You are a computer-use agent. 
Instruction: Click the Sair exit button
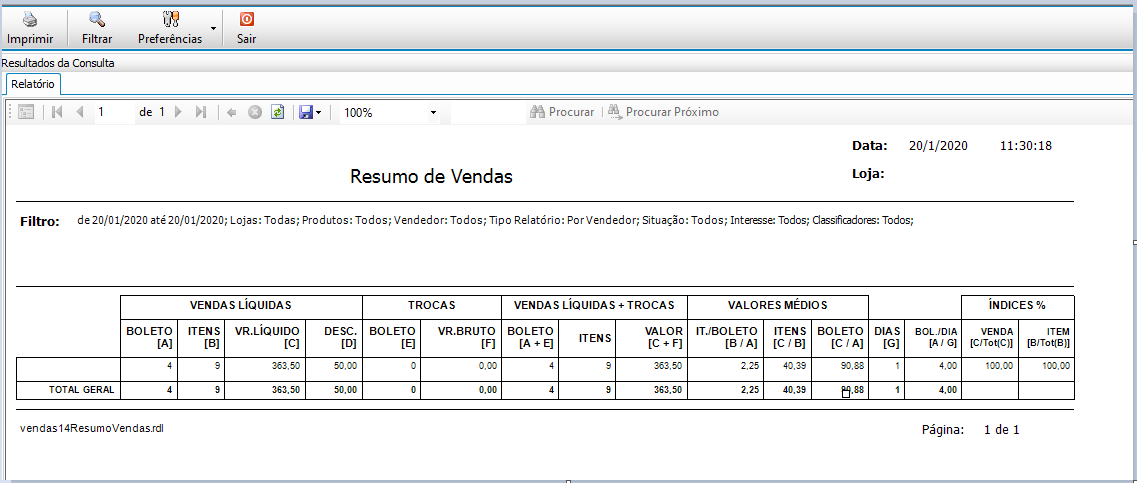click(x=247, y=28)
